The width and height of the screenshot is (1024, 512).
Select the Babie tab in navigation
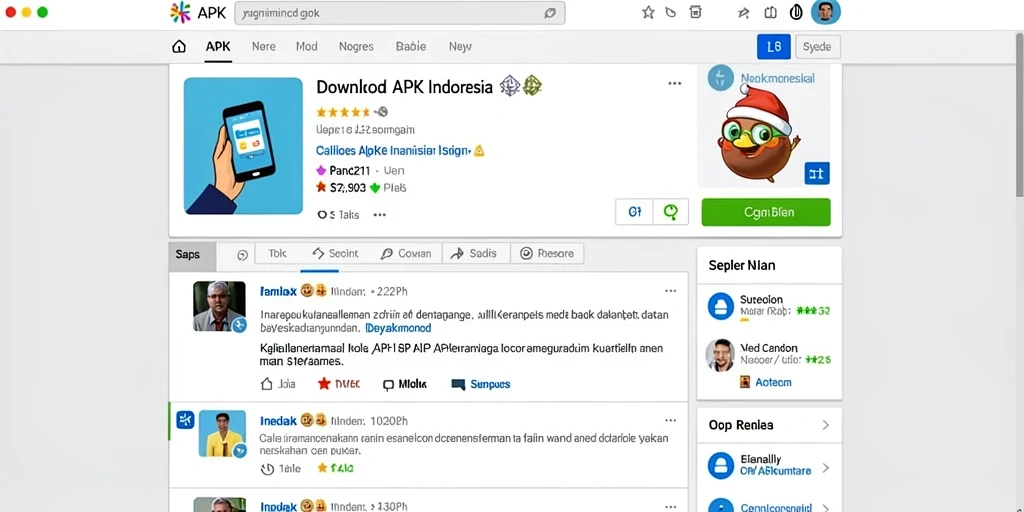click(411, 46)
